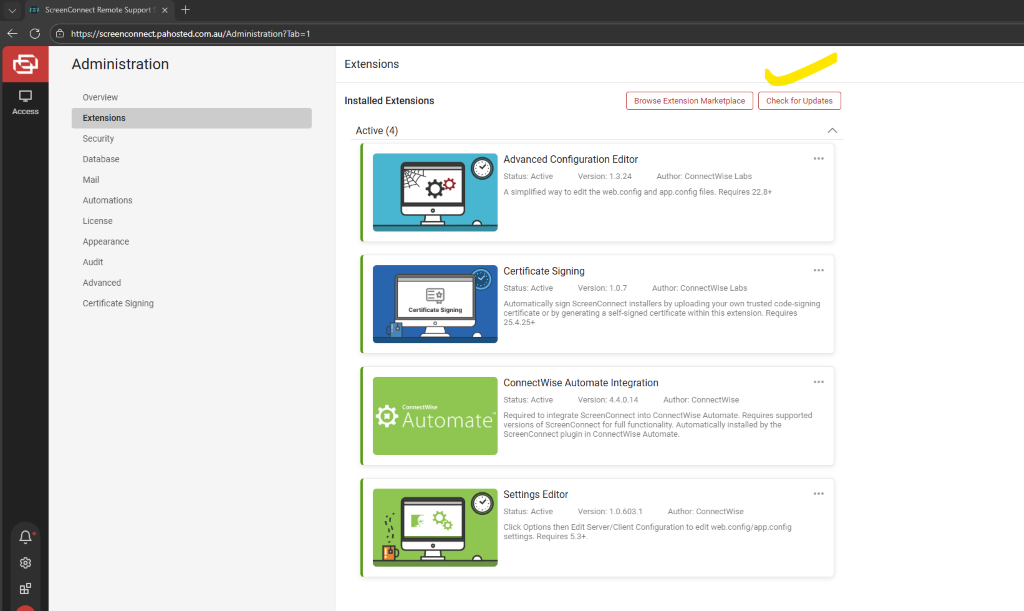Click 'Author: ConnectWise Labs' on Advanced Configuration Editor

click(x=704, y=176)
